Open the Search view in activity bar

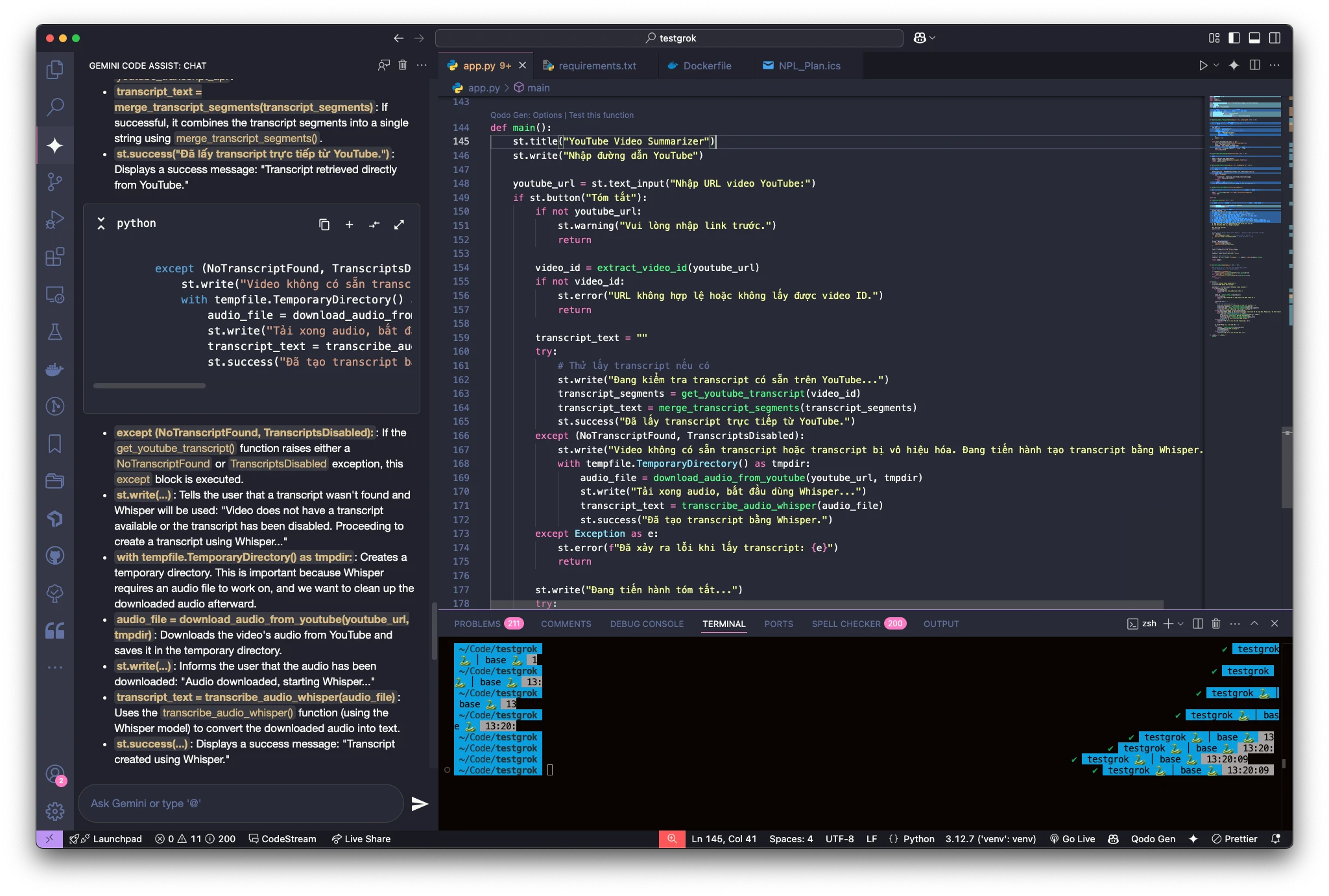[x=55, y=107]
